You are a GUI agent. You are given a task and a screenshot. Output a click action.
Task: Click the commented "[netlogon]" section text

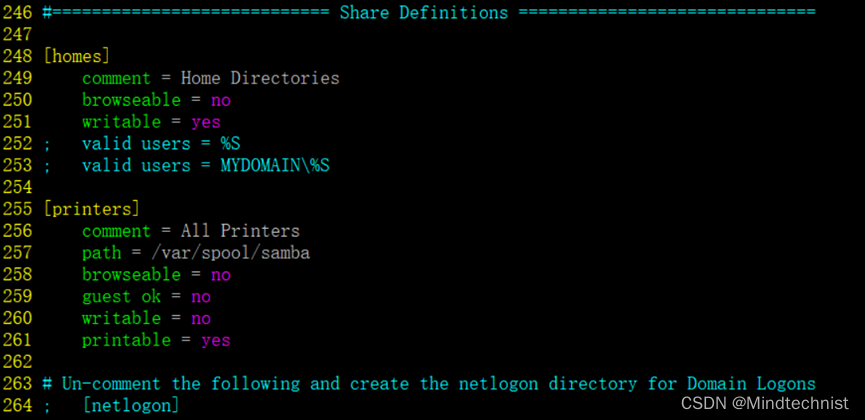pyautogui.click(x=131, y=405)
